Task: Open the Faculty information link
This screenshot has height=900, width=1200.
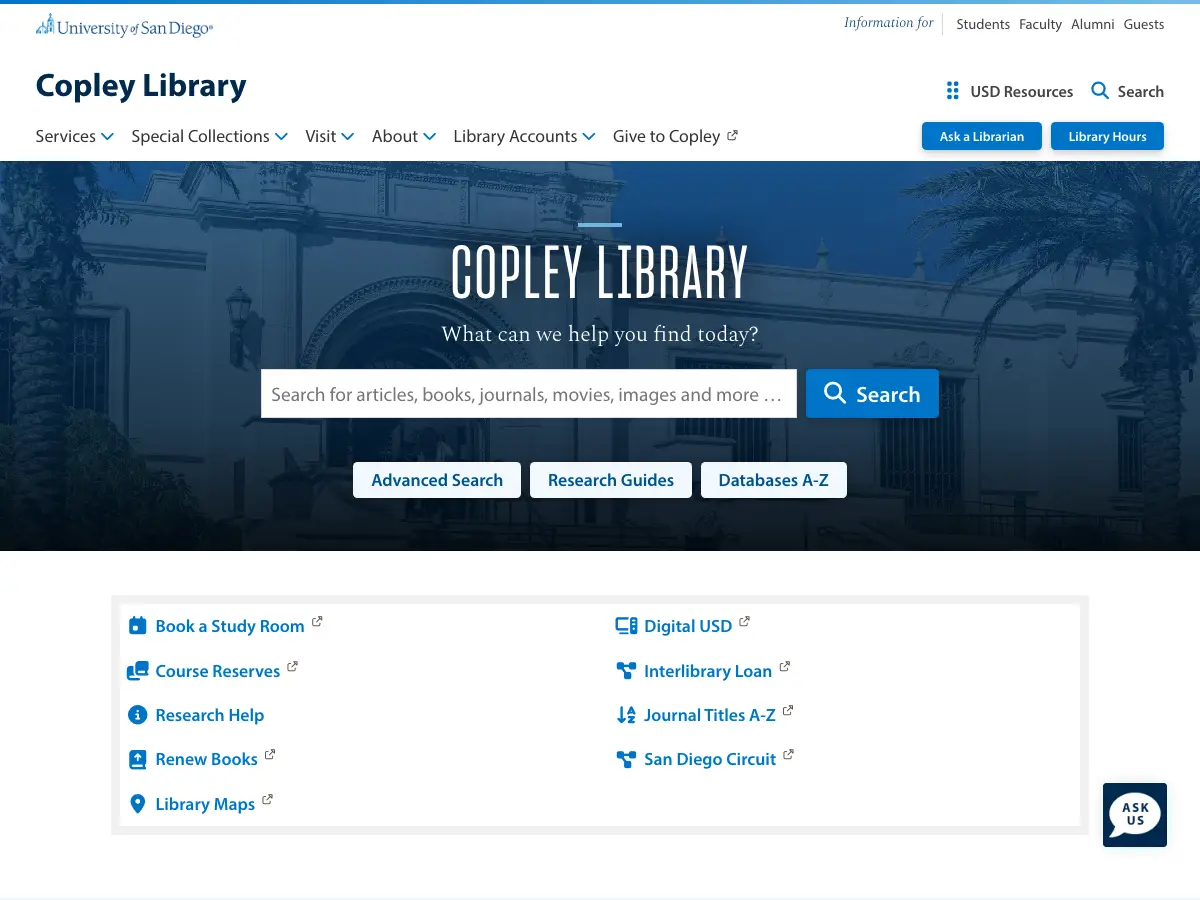Action: coord(1040,24)
